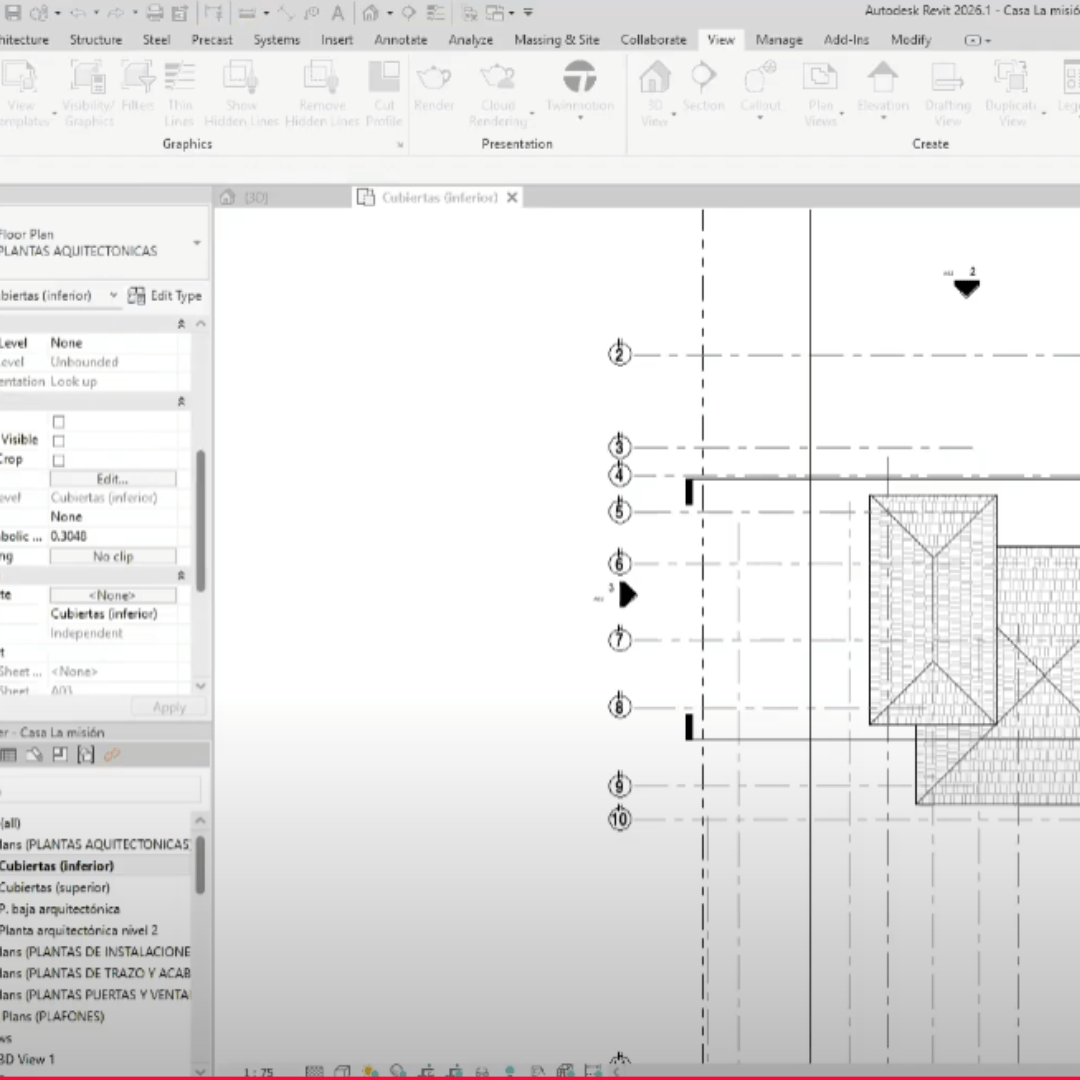Viewport: 1080px width, 1080px height.
Task: Click the Edit Type button
Action: (x=165, y=296)
